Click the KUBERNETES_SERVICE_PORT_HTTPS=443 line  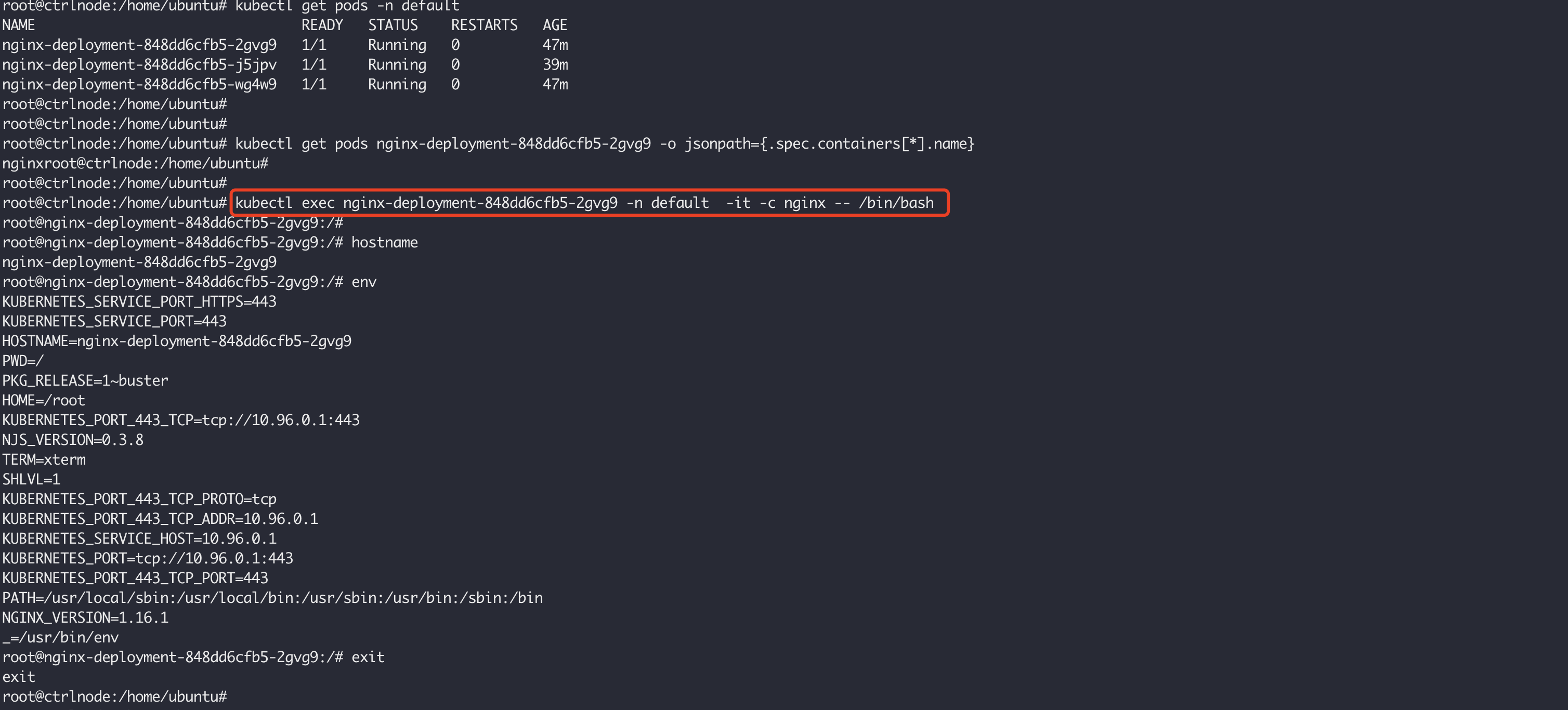(139, 302)
